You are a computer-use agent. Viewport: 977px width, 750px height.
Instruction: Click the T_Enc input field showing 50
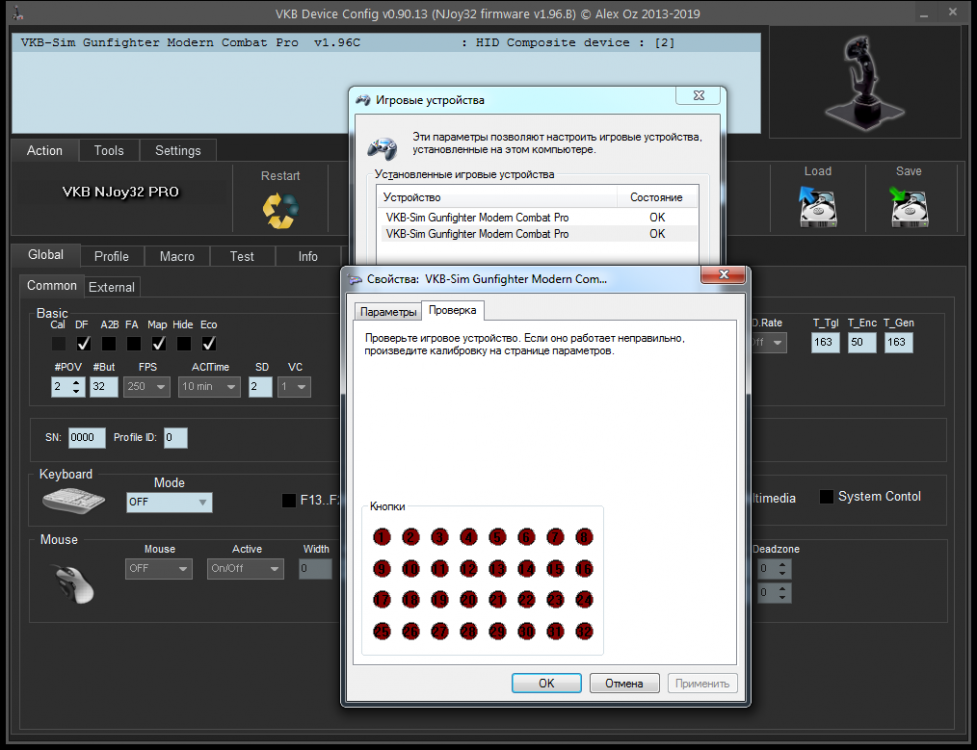tap(861, 343)
